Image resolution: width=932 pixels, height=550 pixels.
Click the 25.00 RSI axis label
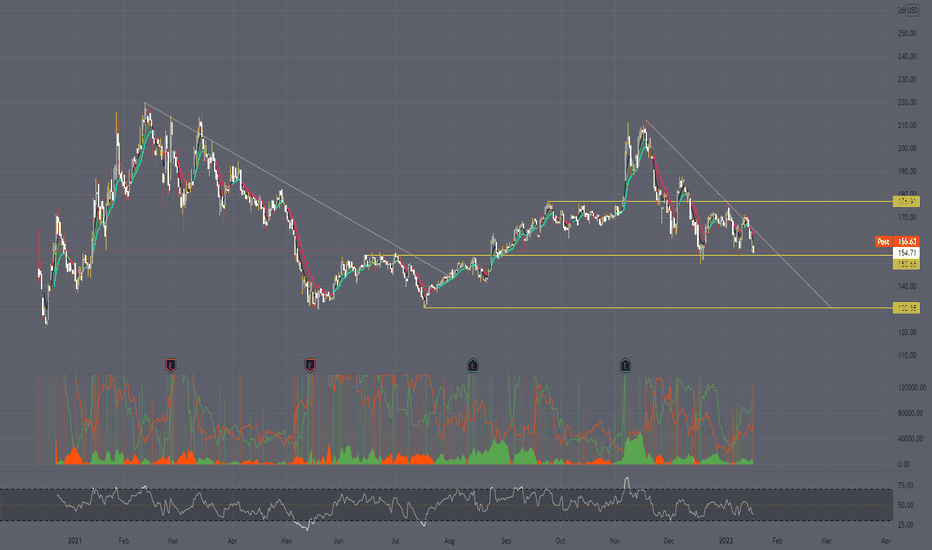coord(905,525)
